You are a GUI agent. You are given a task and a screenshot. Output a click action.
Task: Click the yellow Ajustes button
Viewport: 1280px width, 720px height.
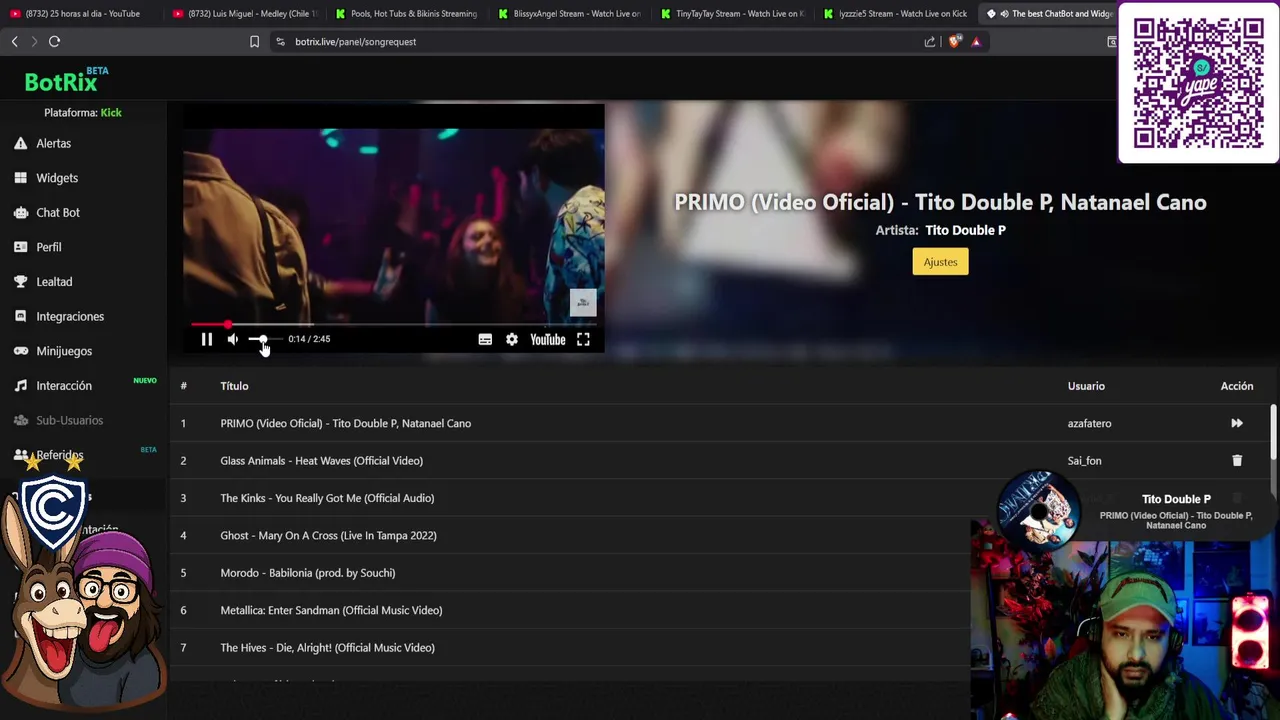click(x=940, y=262)
